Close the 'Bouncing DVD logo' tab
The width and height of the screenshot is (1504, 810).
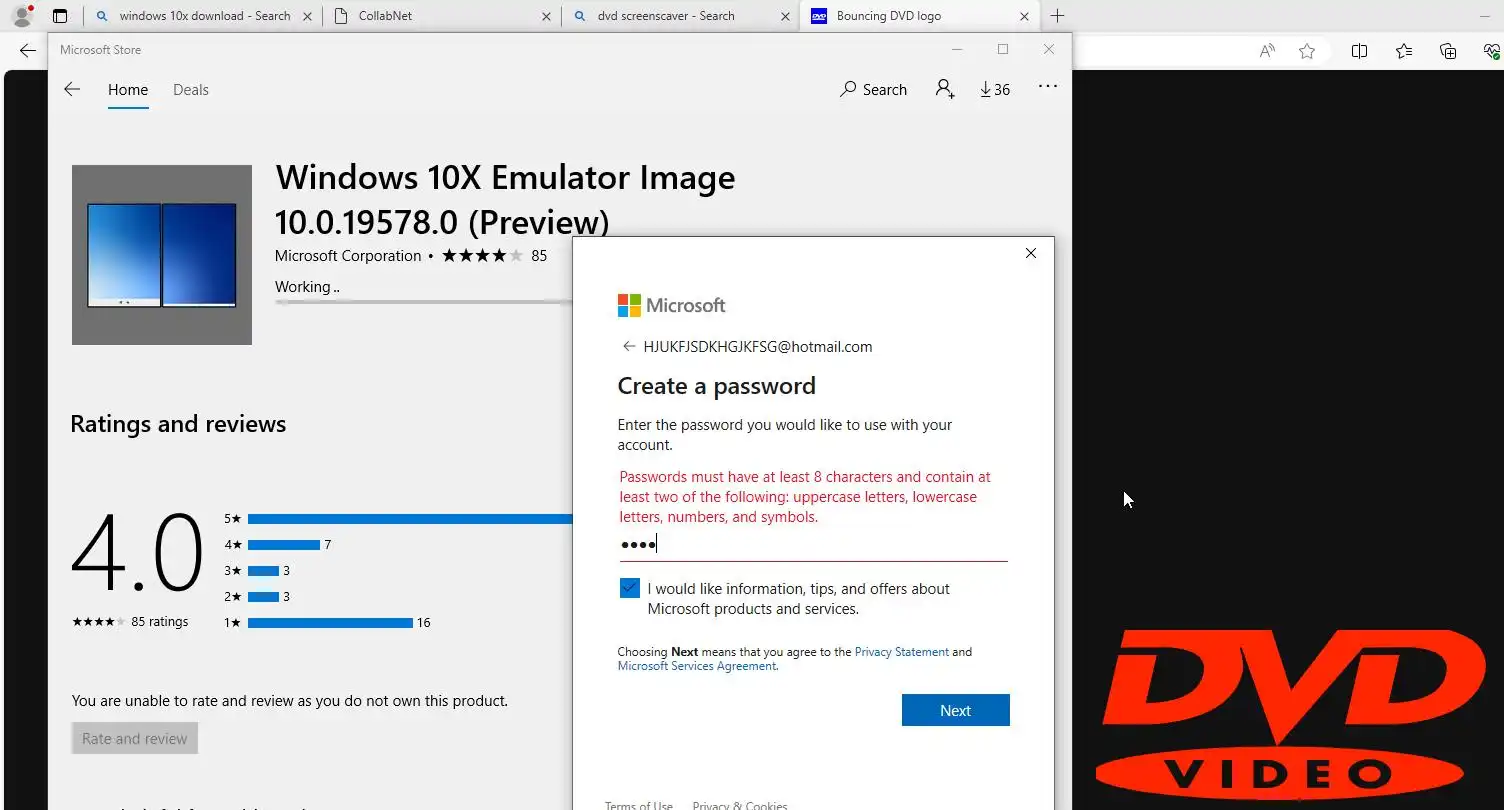(x=1024, y=16)
